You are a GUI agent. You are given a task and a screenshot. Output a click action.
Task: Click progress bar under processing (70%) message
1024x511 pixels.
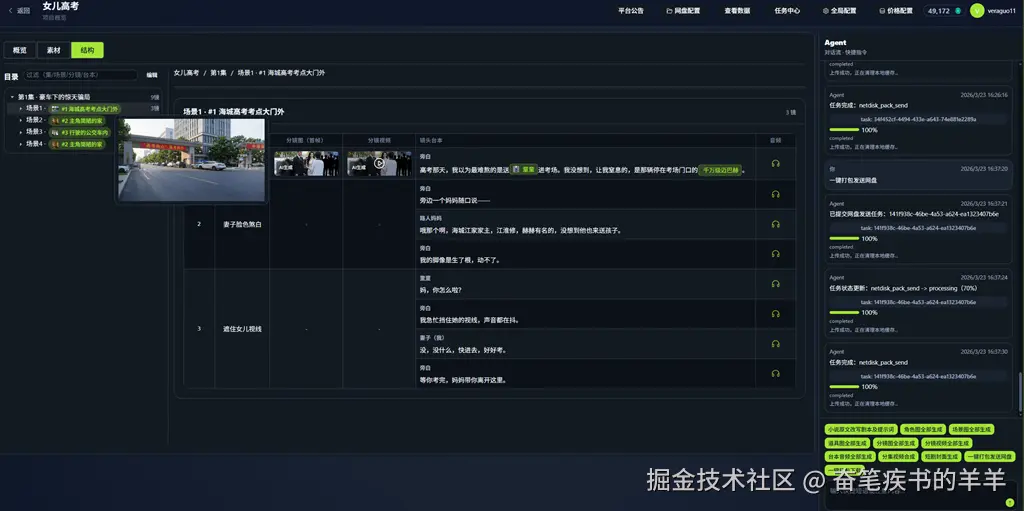[844, 312]
